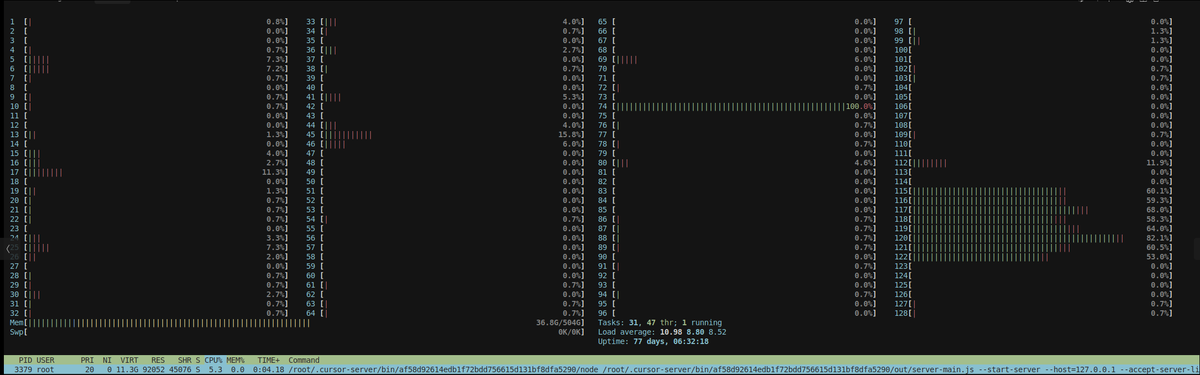Click the 'Uptime: 77 days' line
The height and width of the screenshot is (375, 1200).
click(654, 341)
